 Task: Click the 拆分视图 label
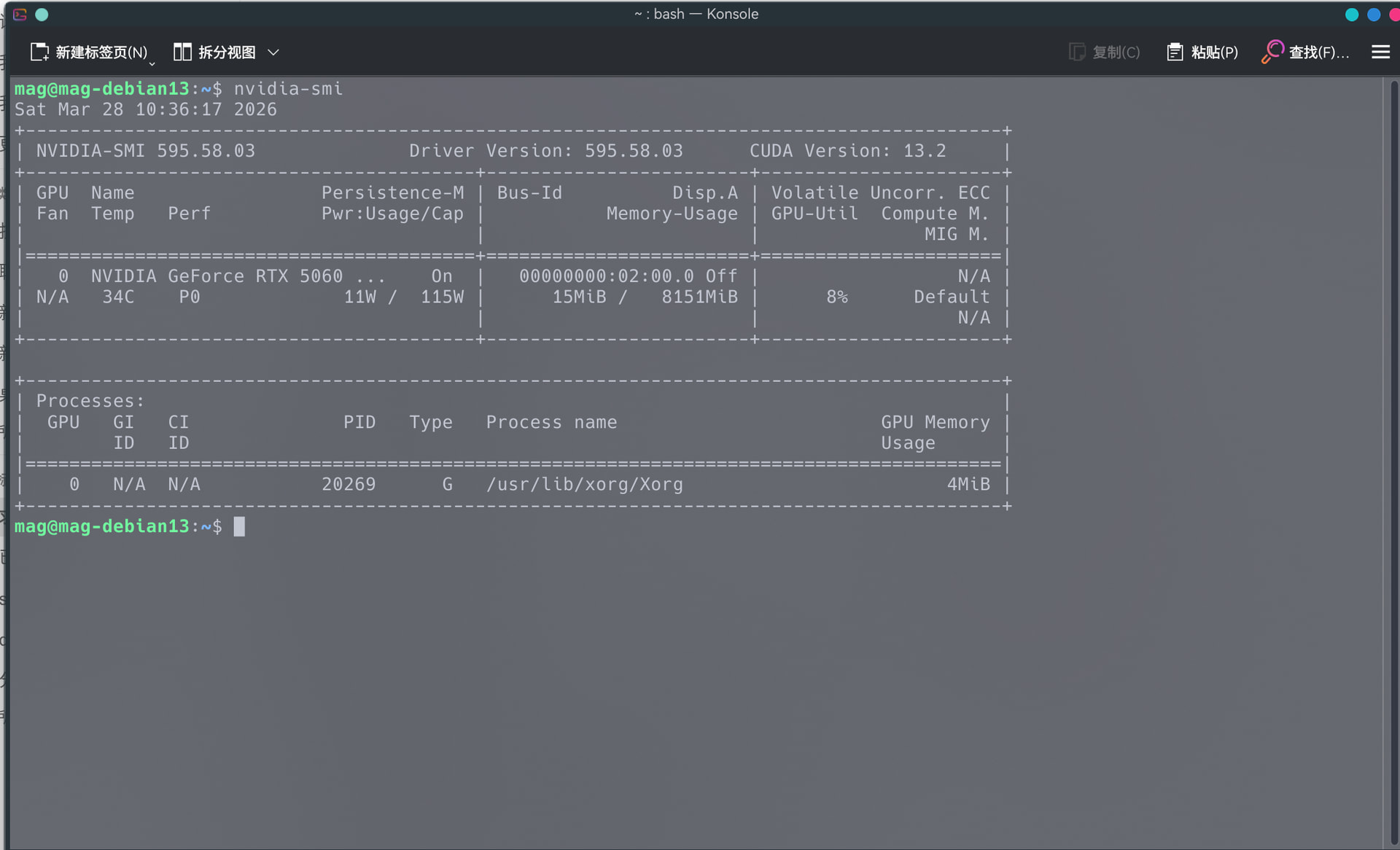(227, 52)
